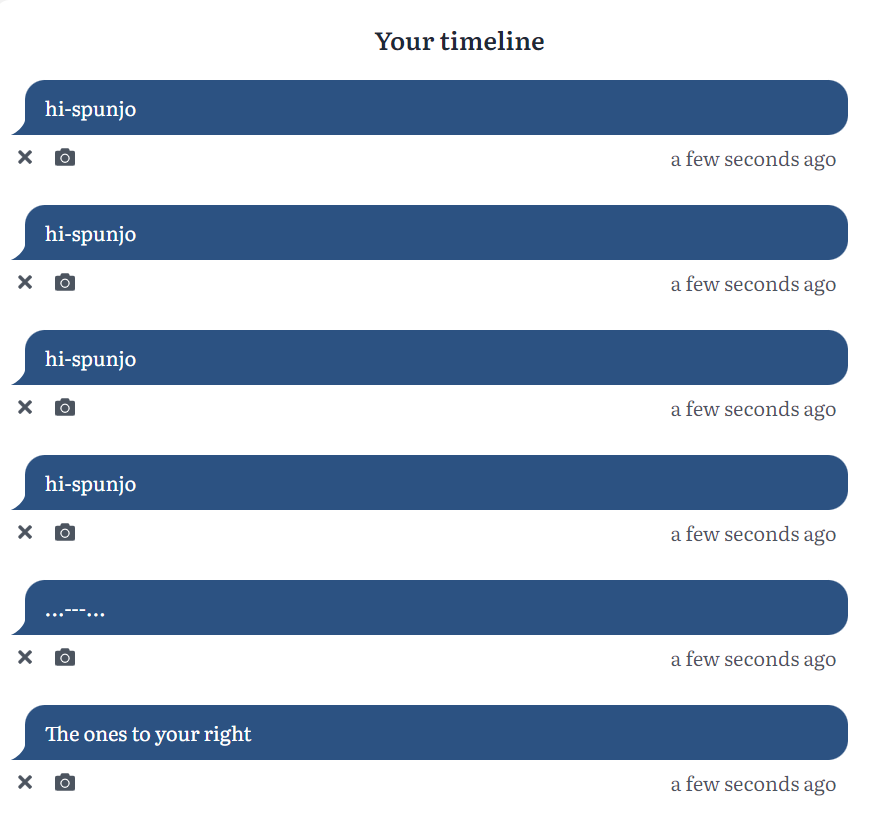Viewport: 887px width, 824px height.
Task: Click timestamp under the '...---...' post
Action: tap(753, 659)
